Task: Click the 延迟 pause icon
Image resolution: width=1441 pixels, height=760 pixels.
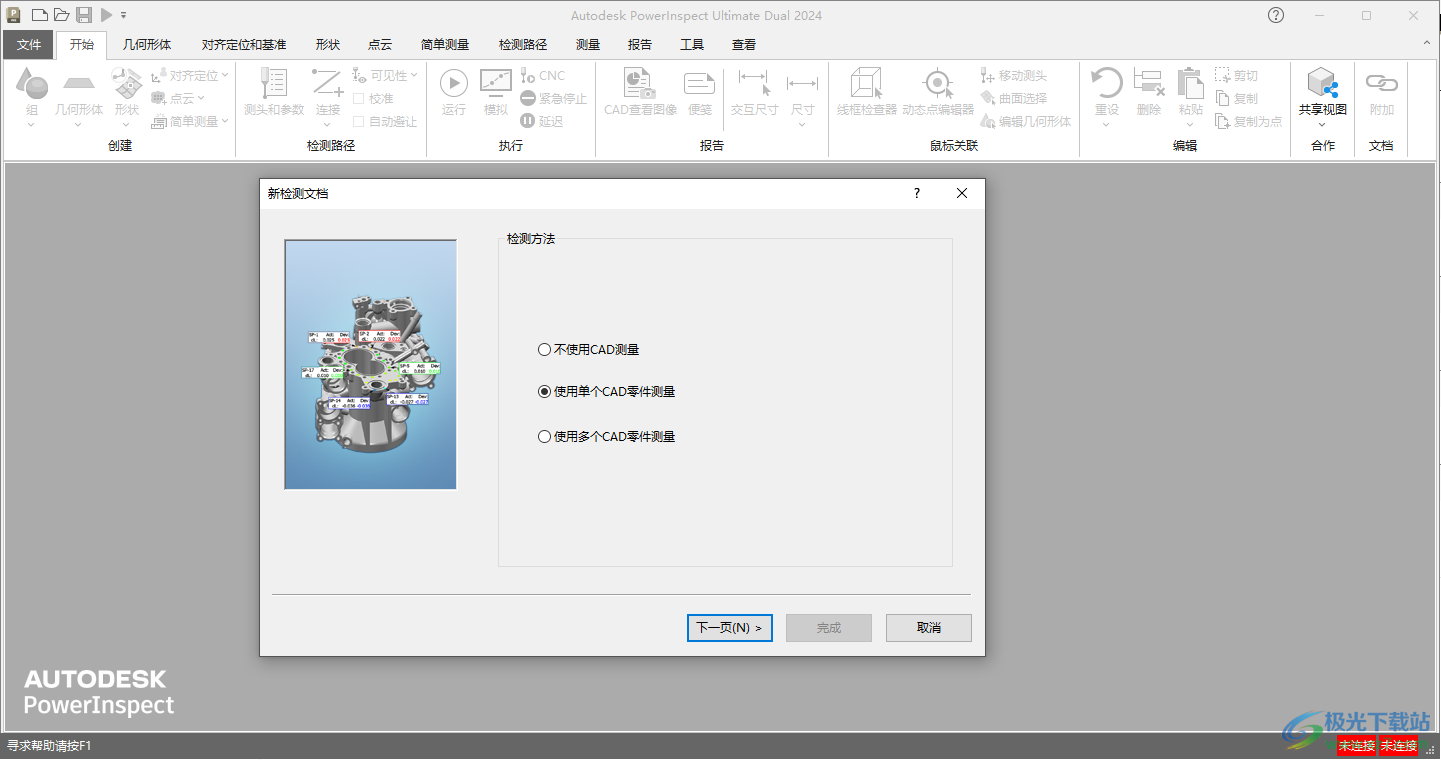Action: click(528, 121)
